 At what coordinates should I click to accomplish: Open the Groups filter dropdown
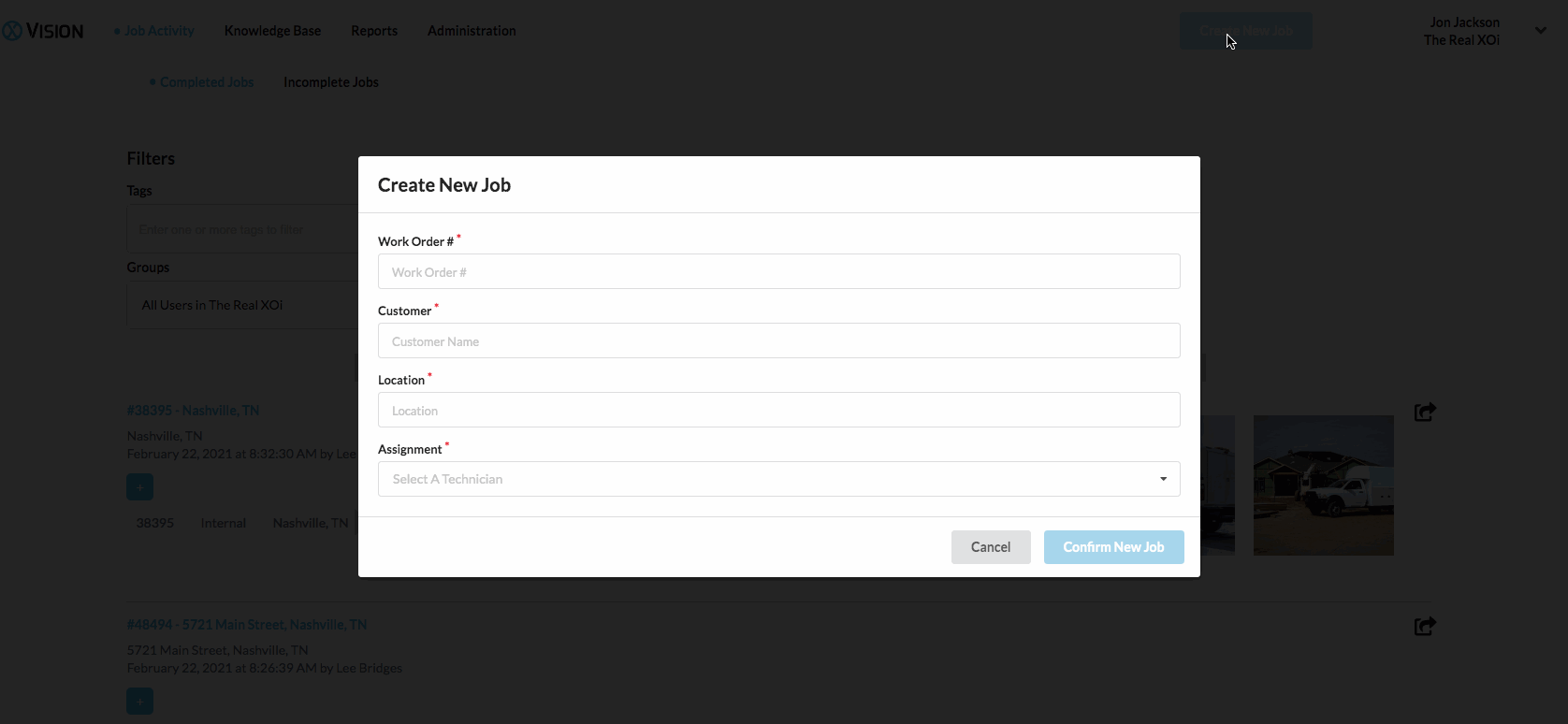click(241, 306)
